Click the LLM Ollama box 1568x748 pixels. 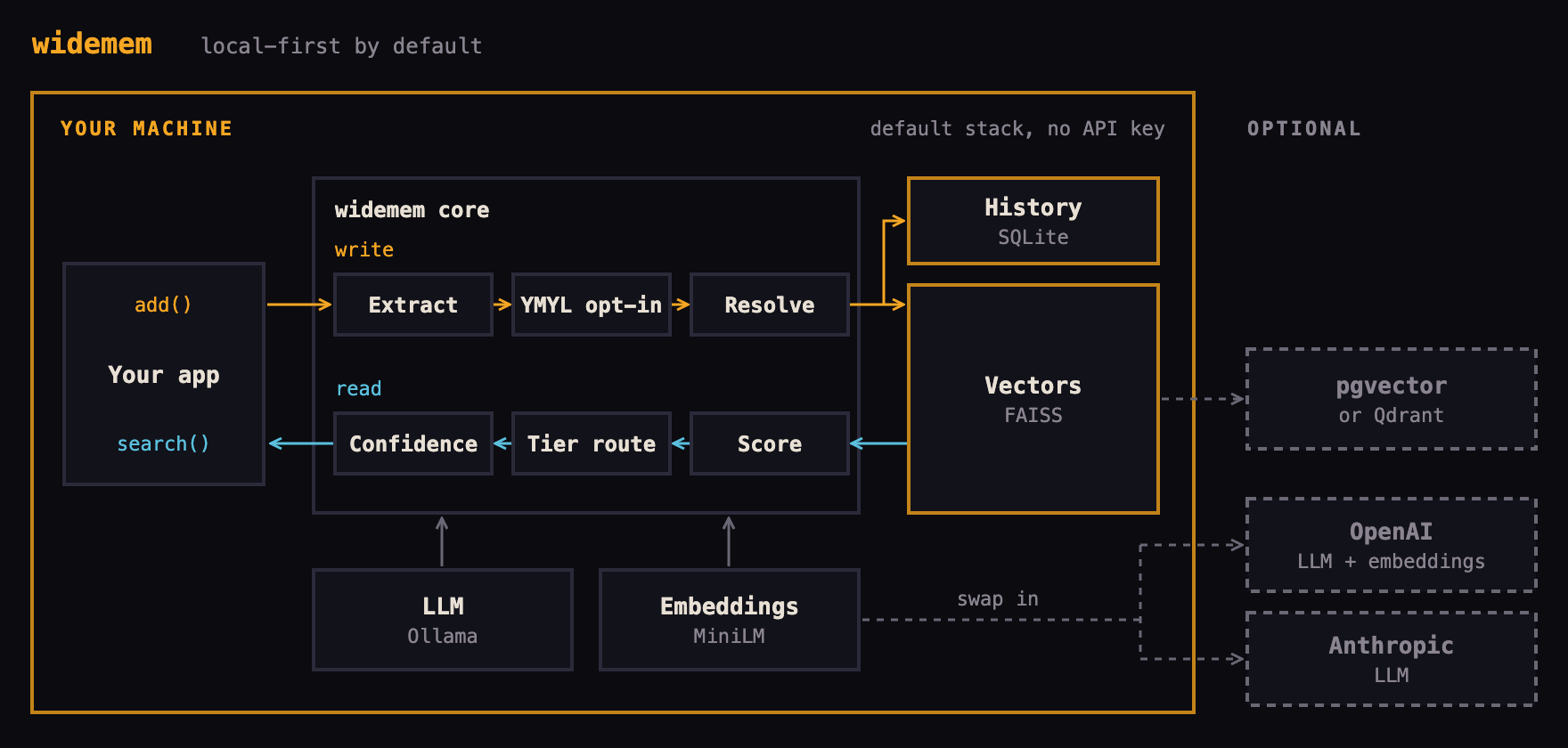point(443,620)
